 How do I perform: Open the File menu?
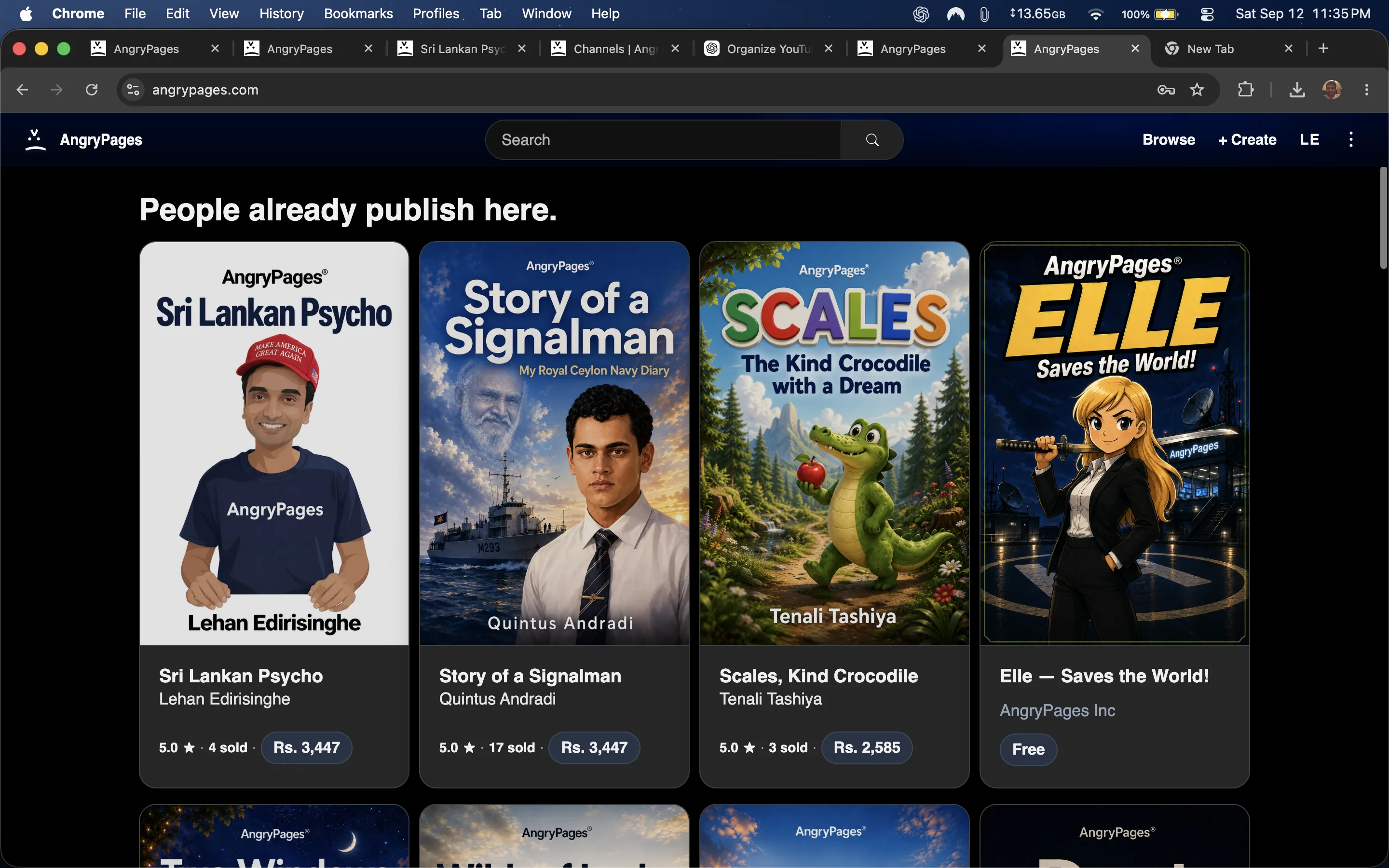pyautogui.click(x=135, y=14)
